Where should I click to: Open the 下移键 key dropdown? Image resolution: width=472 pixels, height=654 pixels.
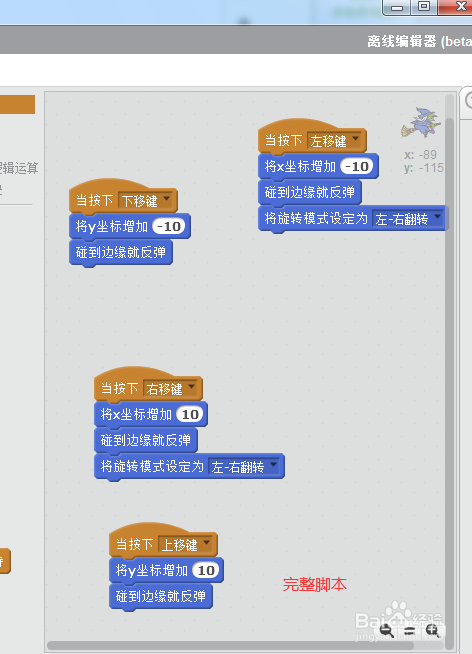(x=146, y=201)
